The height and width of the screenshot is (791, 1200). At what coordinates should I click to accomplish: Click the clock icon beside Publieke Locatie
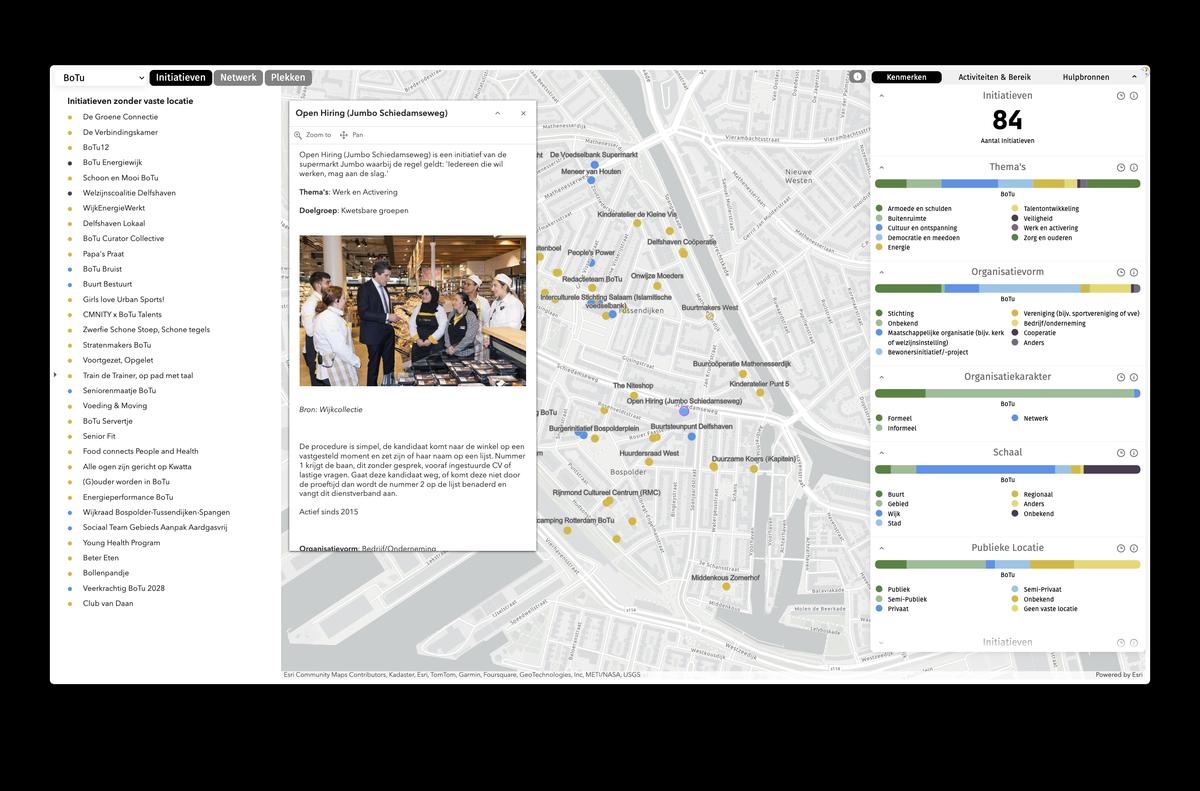click(1121, 549)
